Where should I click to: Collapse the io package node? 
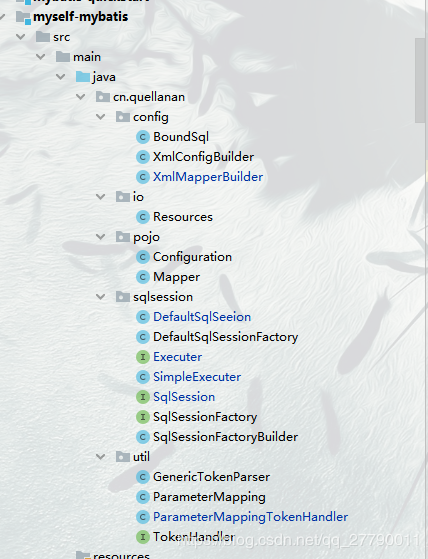(x=100, y=196)
